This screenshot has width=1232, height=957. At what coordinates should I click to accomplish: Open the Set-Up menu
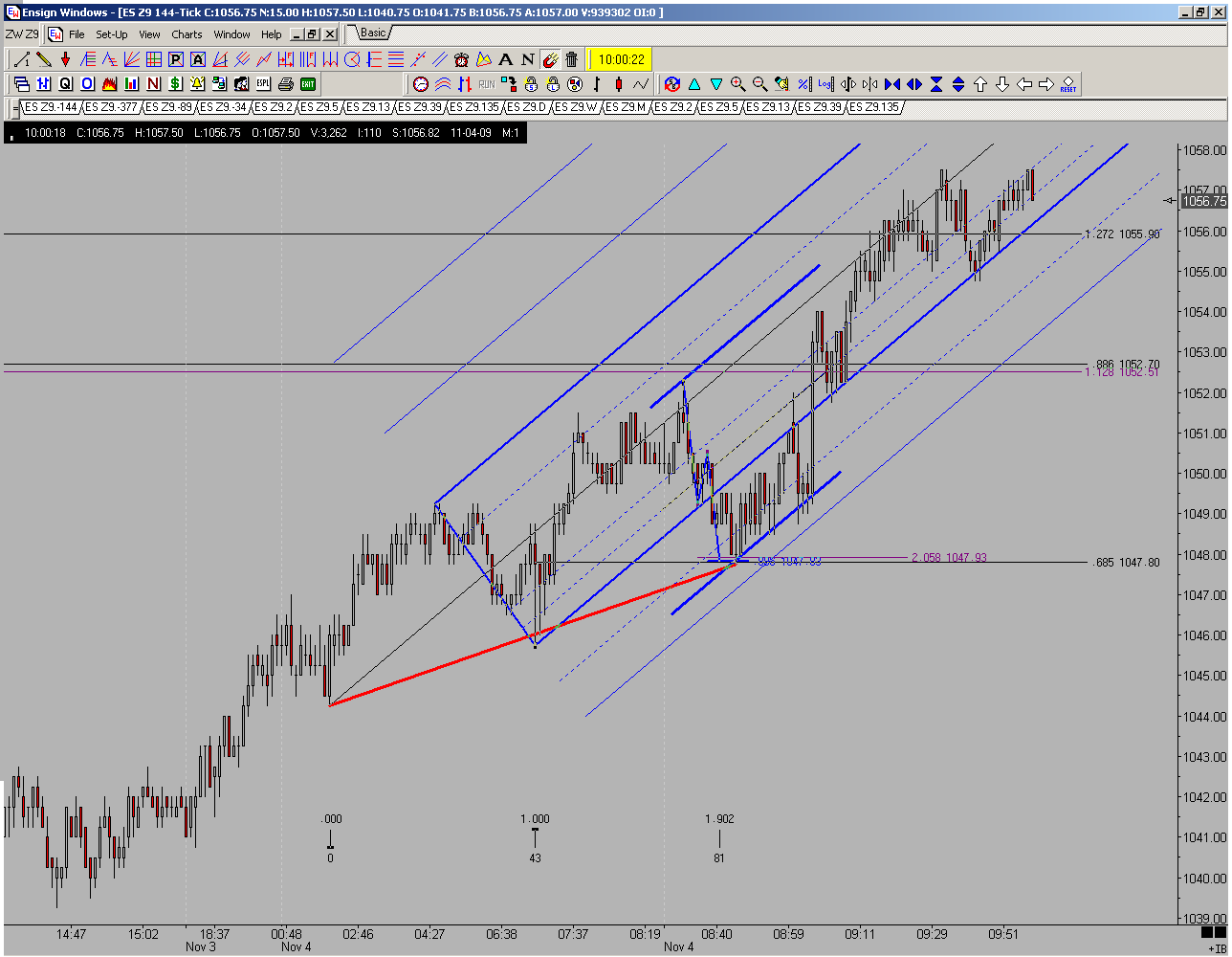click(x=111, y=34)
